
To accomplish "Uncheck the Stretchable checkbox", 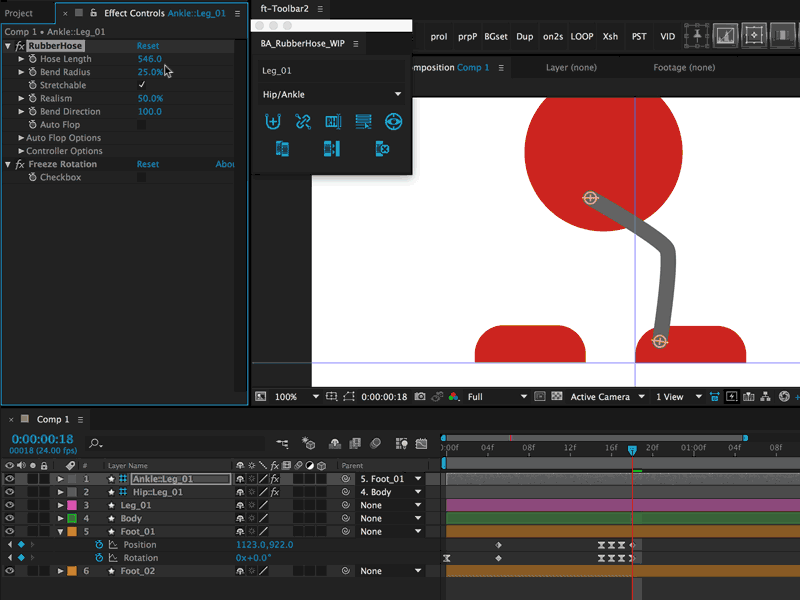I will pyautogui.click(x=141, y=86).
